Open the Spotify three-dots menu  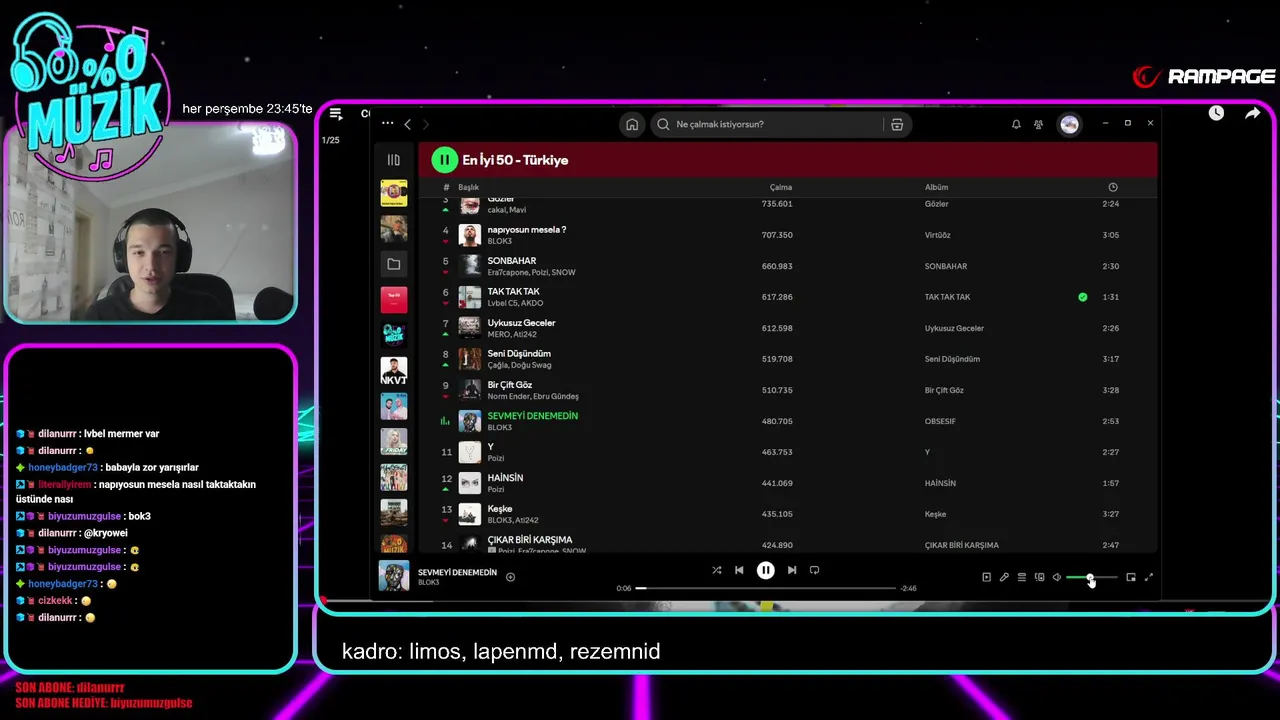[x=387, y=123]
